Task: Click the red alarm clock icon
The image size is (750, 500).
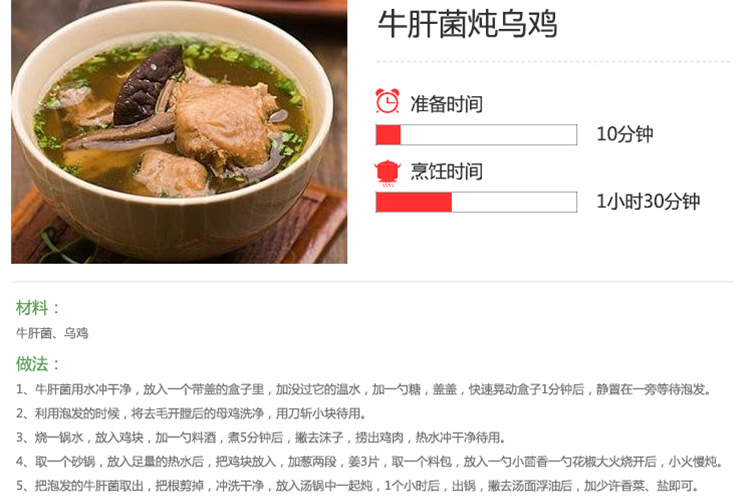Action: 387,101
